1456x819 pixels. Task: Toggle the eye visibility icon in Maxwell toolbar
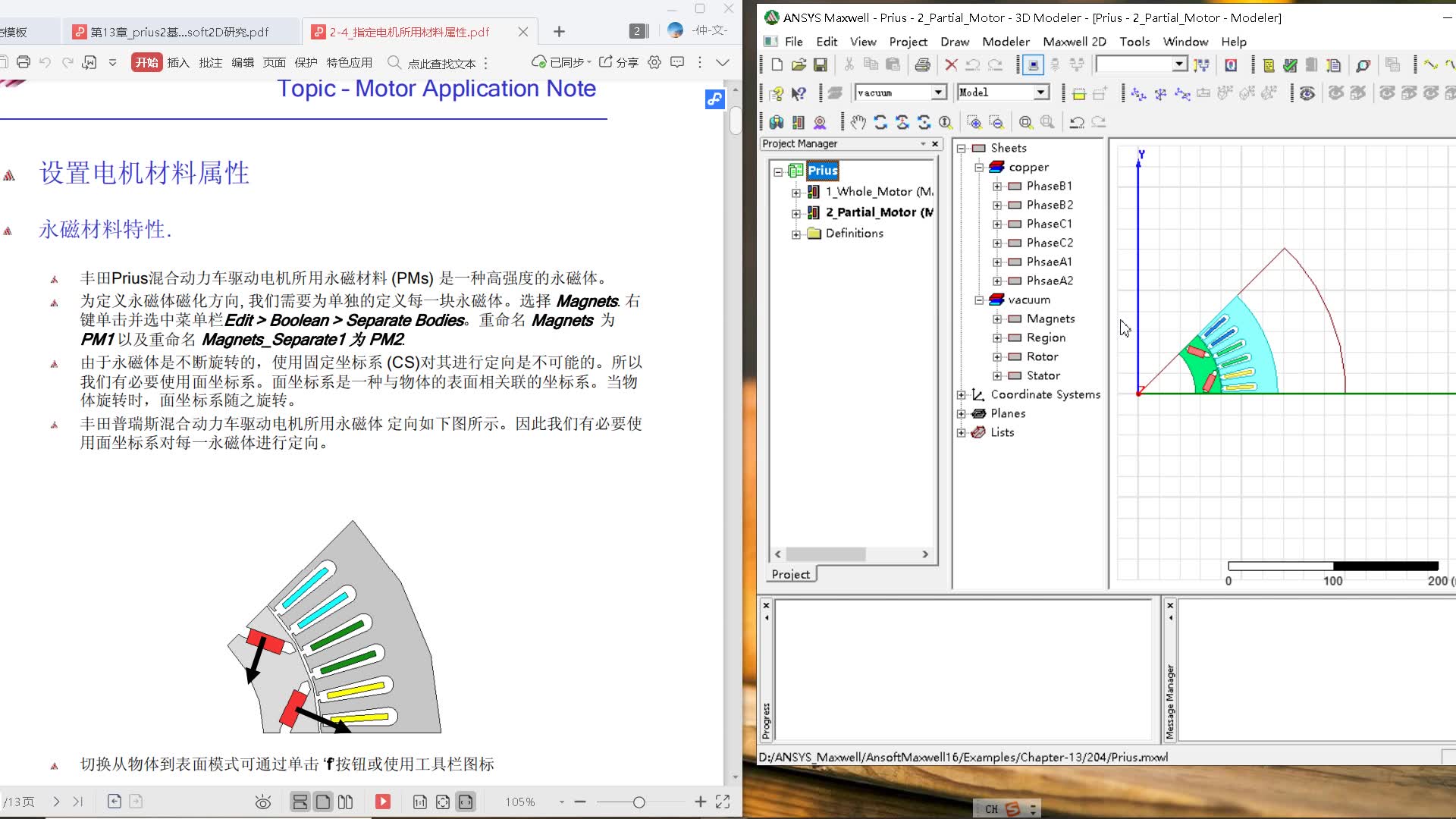pyautogui.click(x=1307, y=93)
